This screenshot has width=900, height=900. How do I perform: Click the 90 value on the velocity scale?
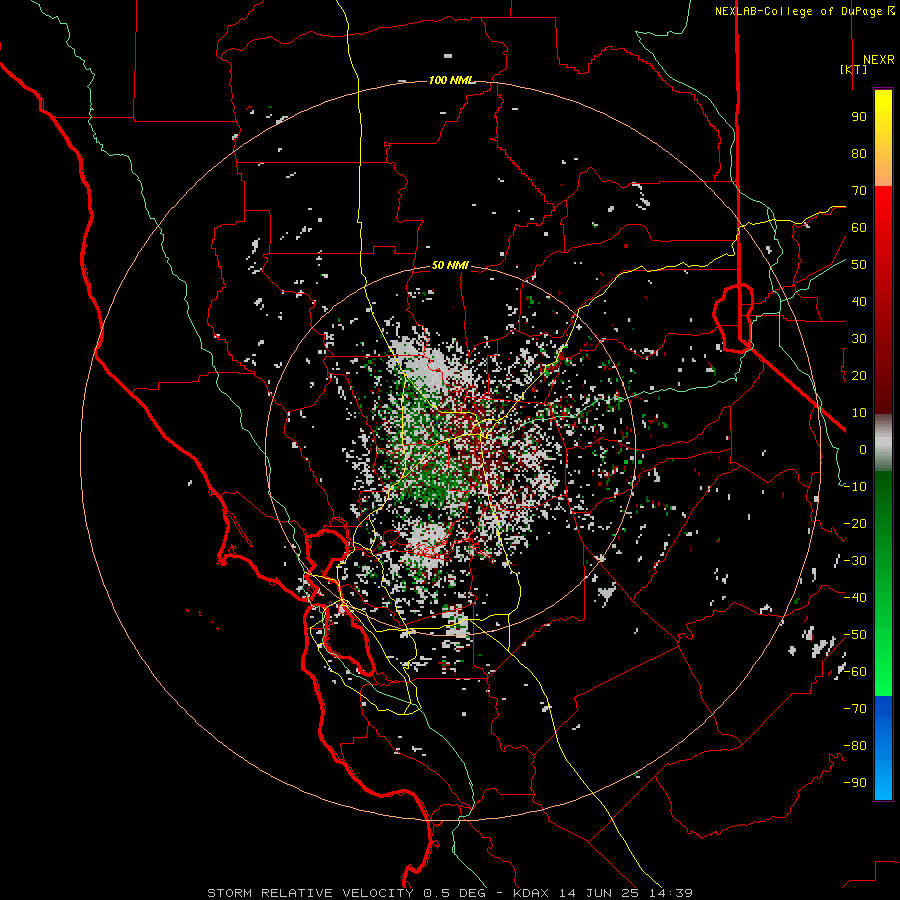click(859, 117)
